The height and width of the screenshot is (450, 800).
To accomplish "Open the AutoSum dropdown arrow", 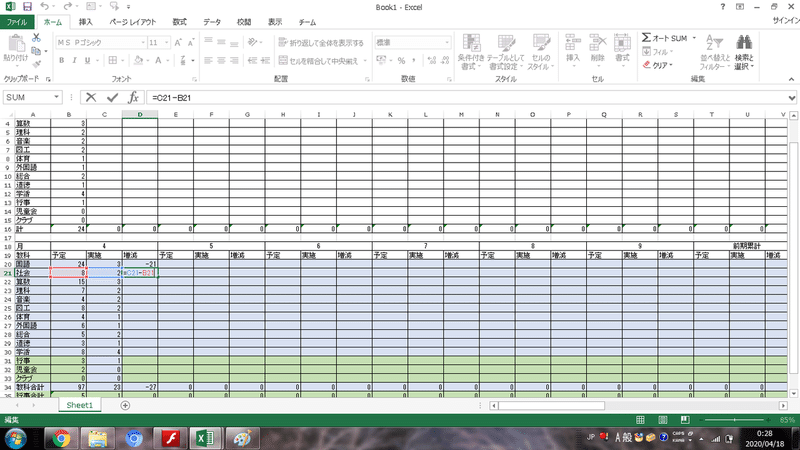I will (x=694, y=38).
